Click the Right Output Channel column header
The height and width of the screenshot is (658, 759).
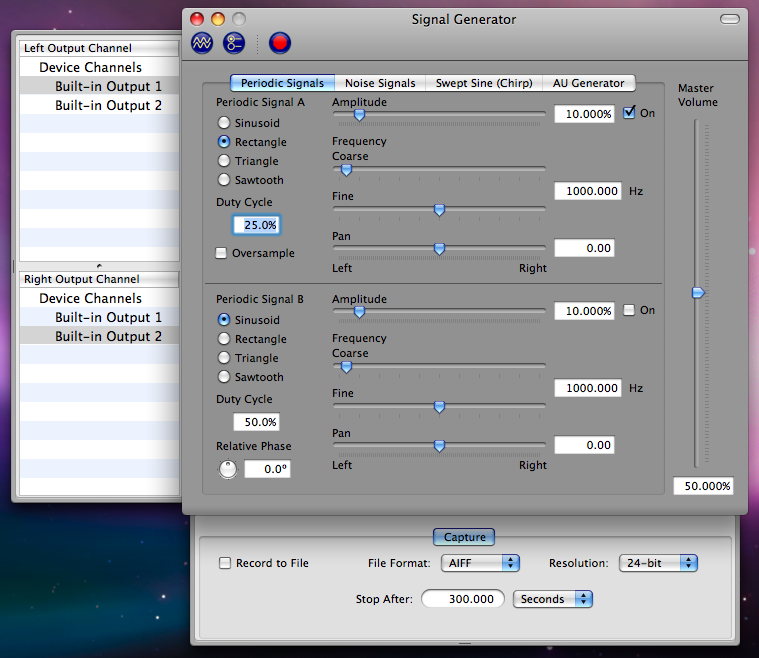click(99, 279)
